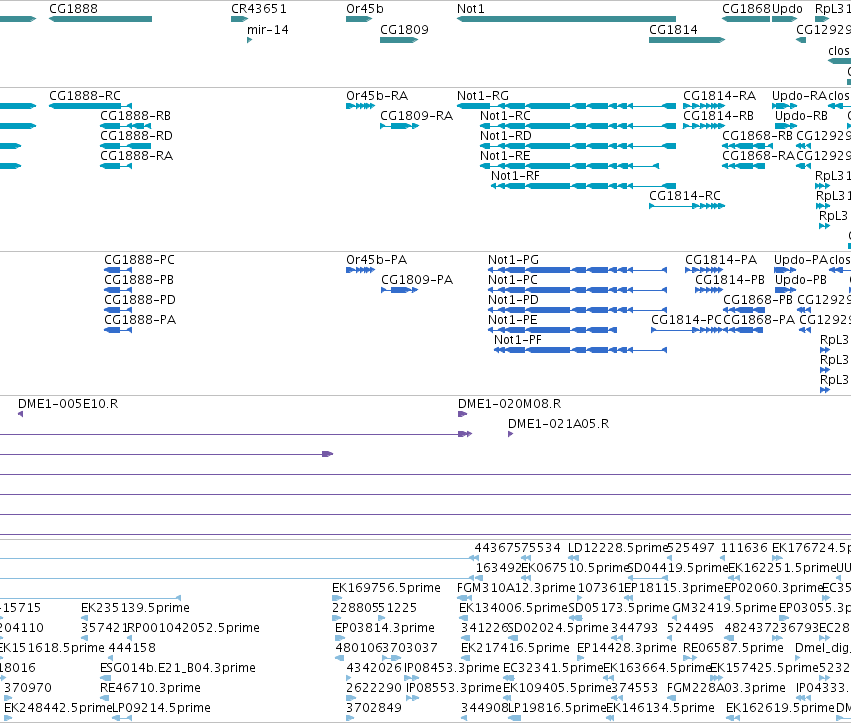Select EST RE46710.3prime

[105, 698]
